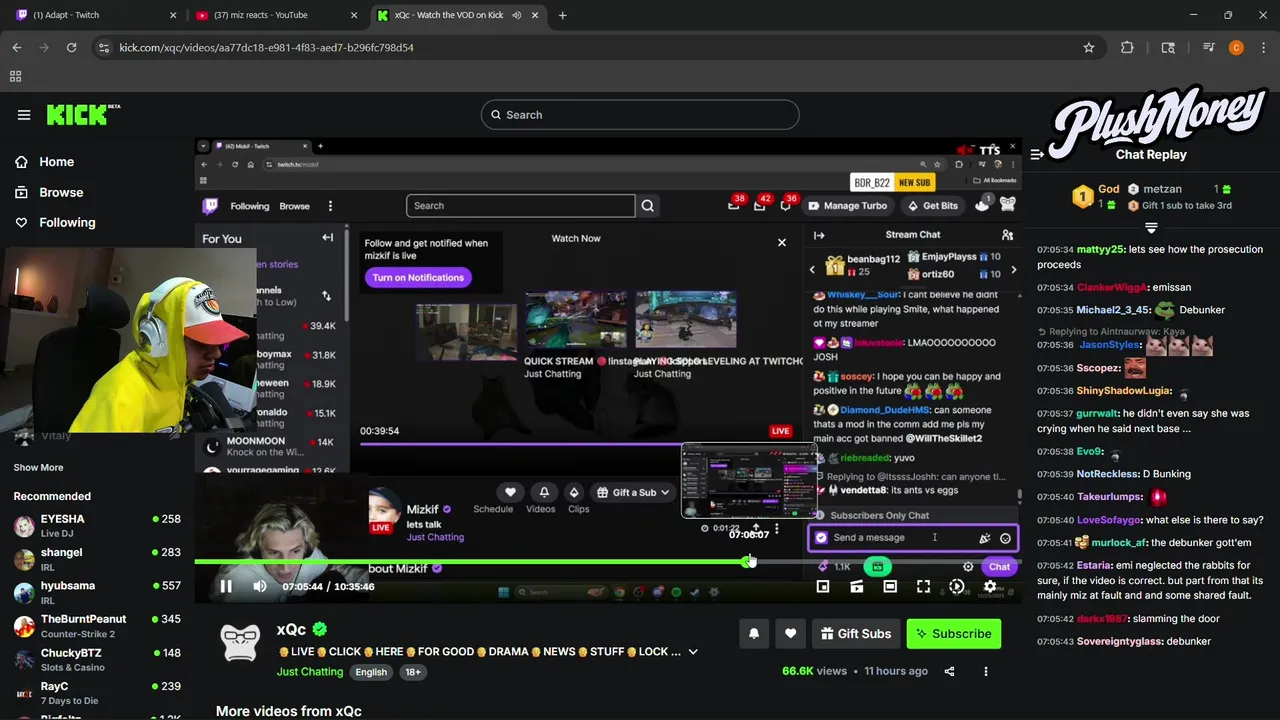Click xQc's channel avatar
The height and width of the screenshot is (720, 1280).
click(240, 642)
